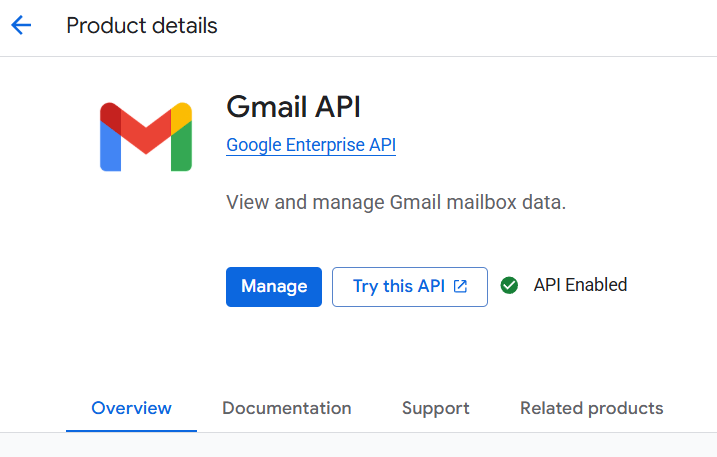Image resolution: width=717 pixels, height=457 pixels.
Task: Switch to the Documentation tab
Action: tap(286, 408)
